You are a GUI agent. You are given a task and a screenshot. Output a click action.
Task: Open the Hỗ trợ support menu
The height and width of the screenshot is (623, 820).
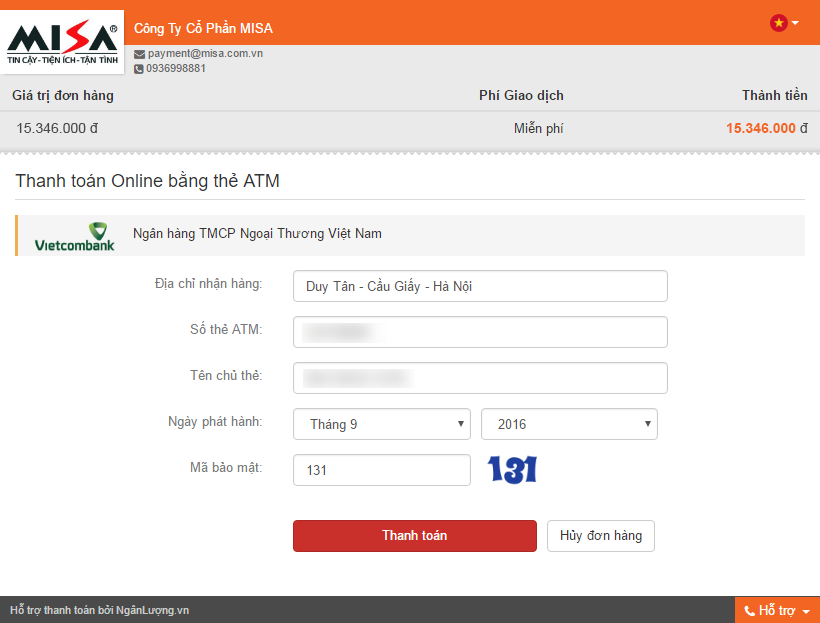pos(777,610)
